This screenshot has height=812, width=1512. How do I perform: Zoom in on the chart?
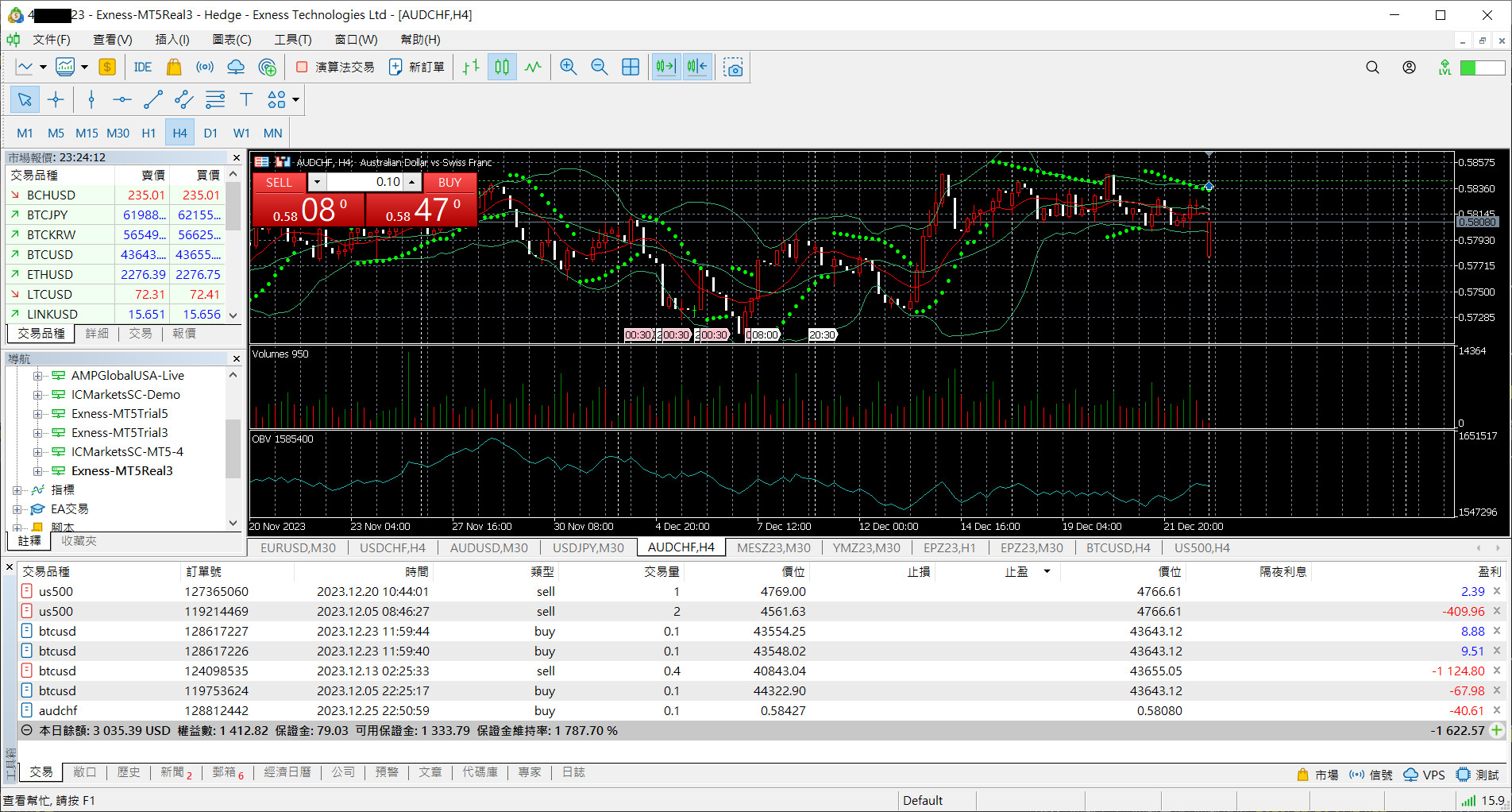click(x=569, y=68)
